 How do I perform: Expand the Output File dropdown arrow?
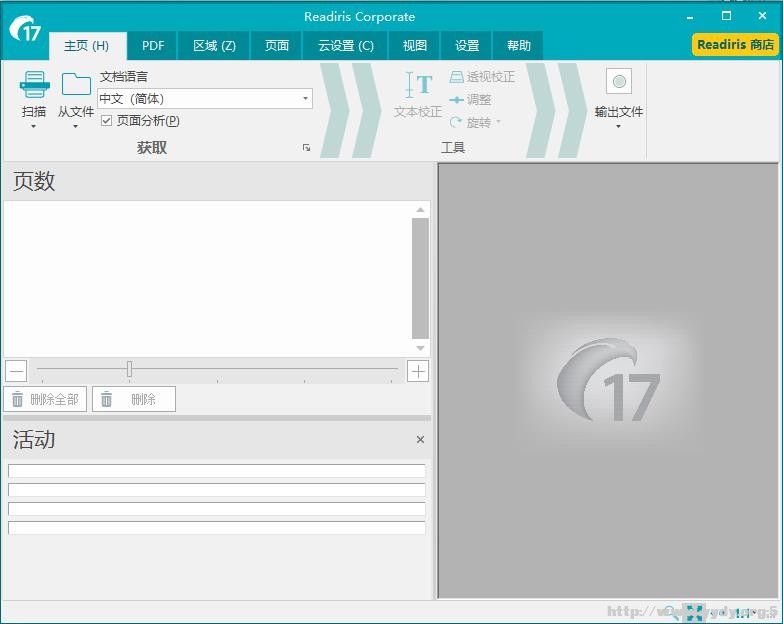618,127
